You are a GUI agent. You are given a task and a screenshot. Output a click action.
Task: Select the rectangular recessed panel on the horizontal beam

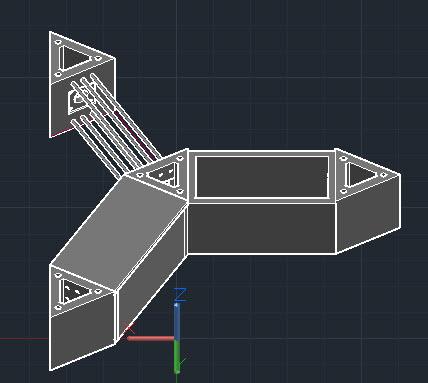tap(262, 177)
